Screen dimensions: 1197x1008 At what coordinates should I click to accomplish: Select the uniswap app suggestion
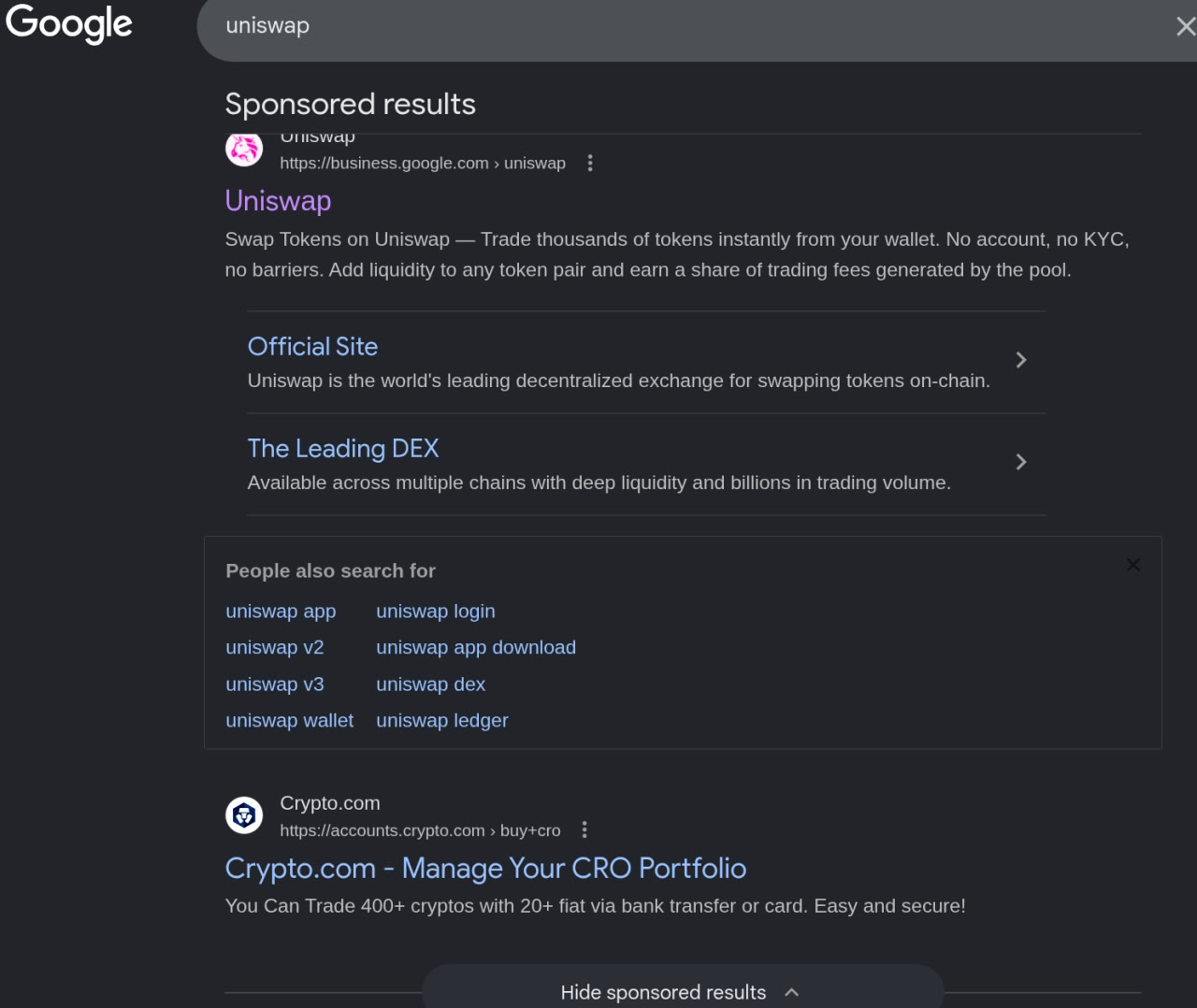(x=281, y=612)
